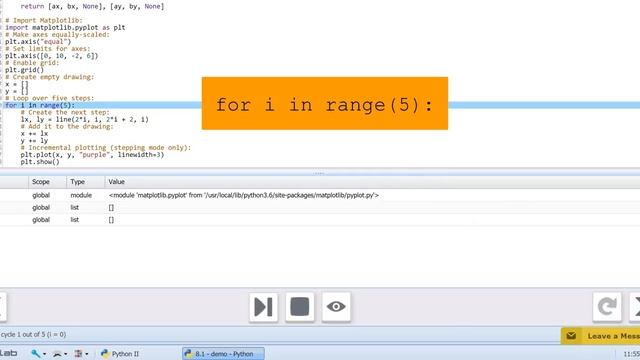Click the plt.axis([0, 10, -2, 6]) code line
Screen dimensions: 640x360
51,56
